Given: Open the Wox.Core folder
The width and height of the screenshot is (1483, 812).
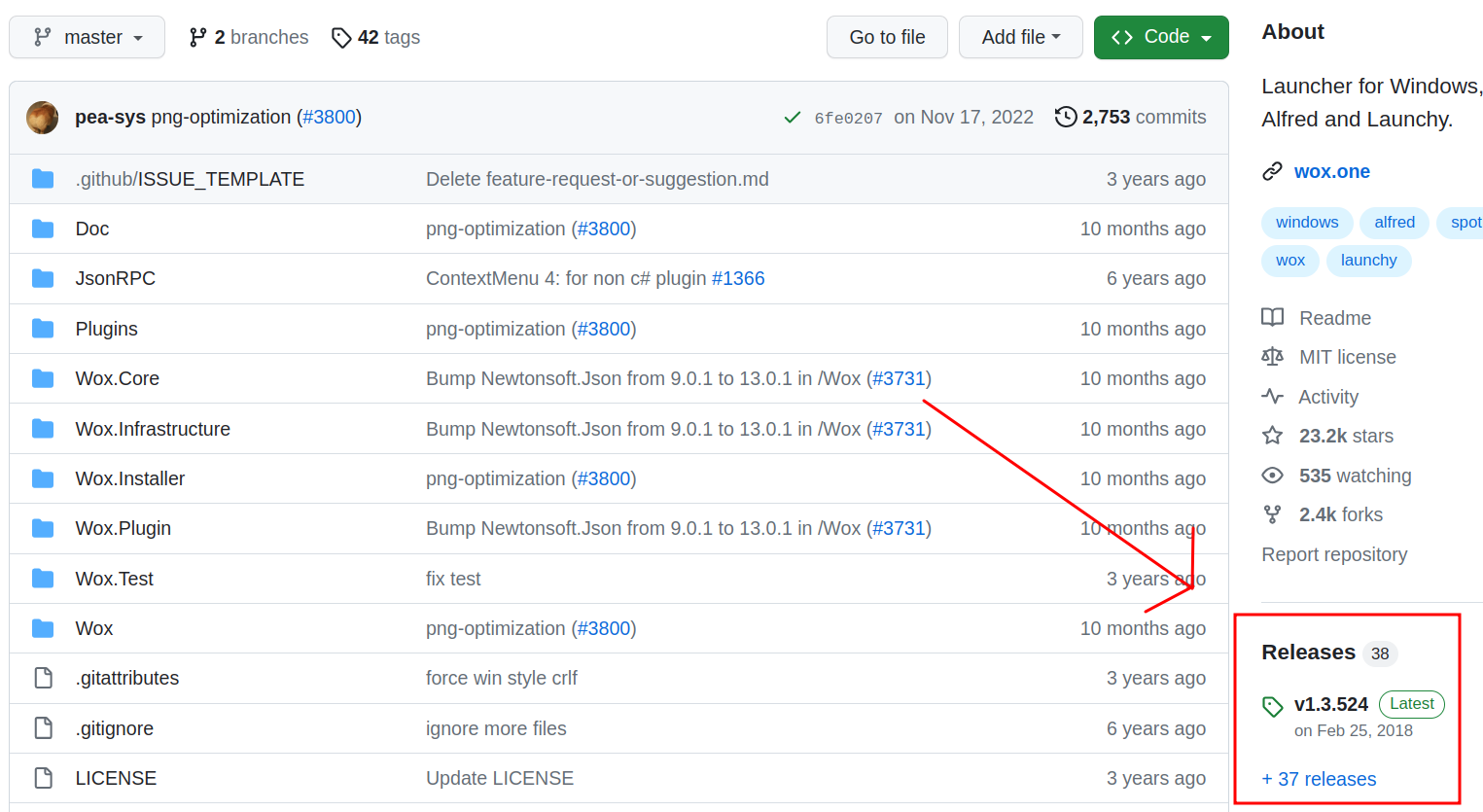Looking at the screenshot, I should [x=118, y=378].
